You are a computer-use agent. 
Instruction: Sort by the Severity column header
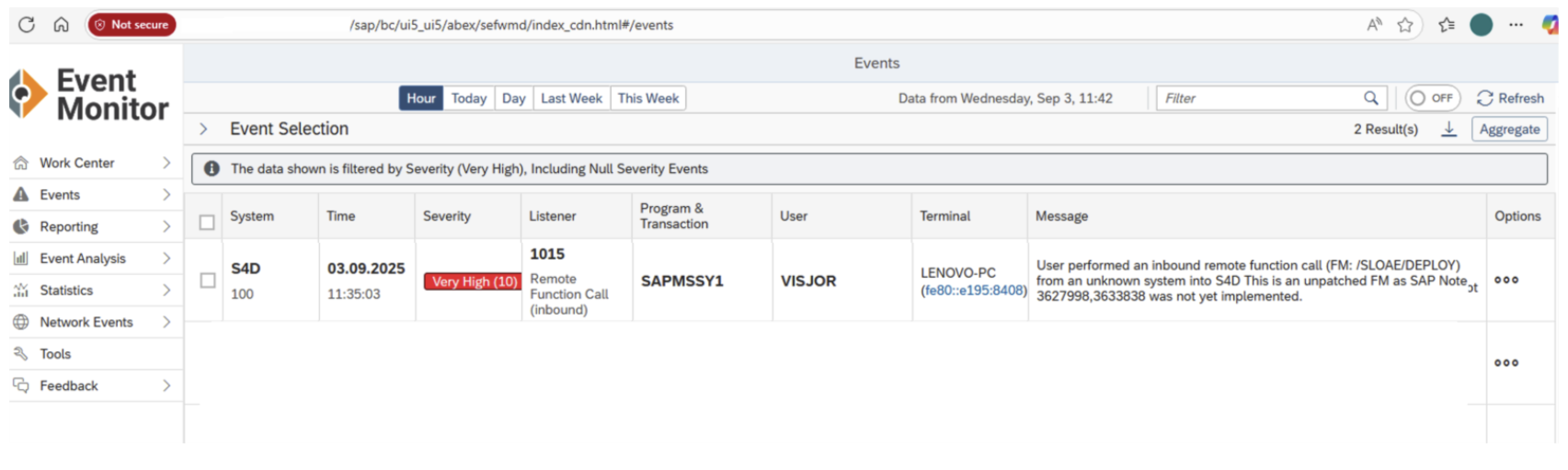(x=447, y=216)
